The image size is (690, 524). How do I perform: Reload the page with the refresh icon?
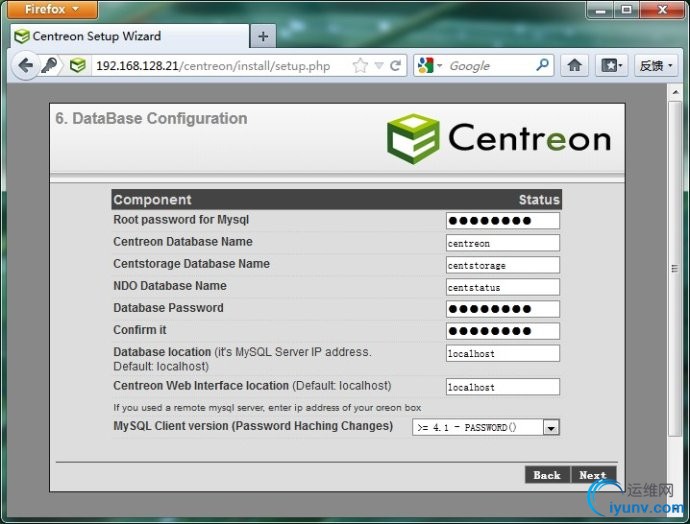pyautogui.click(x=396, y=66)
